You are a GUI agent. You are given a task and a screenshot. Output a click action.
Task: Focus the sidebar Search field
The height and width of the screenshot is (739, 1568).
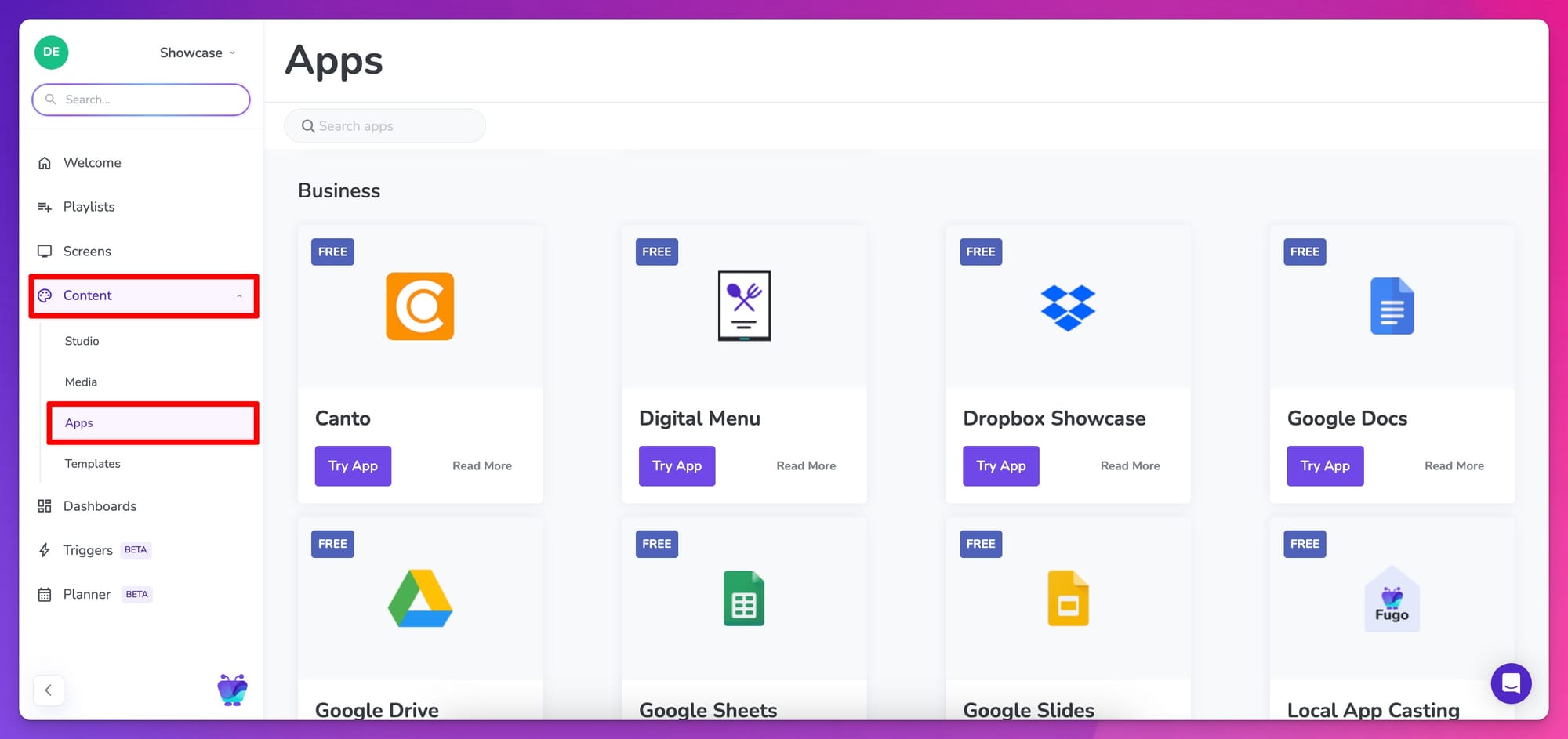(x=141, y=100)
